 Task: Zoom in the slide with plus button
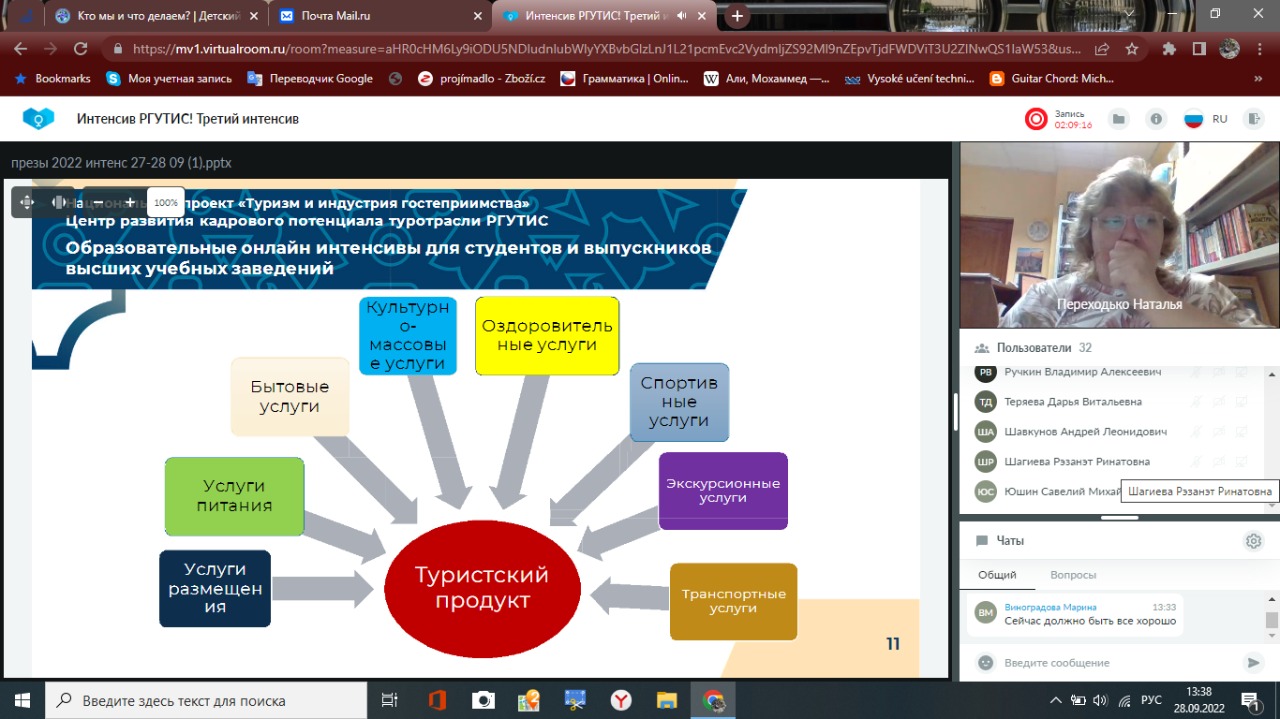click(x=130, y=202)
